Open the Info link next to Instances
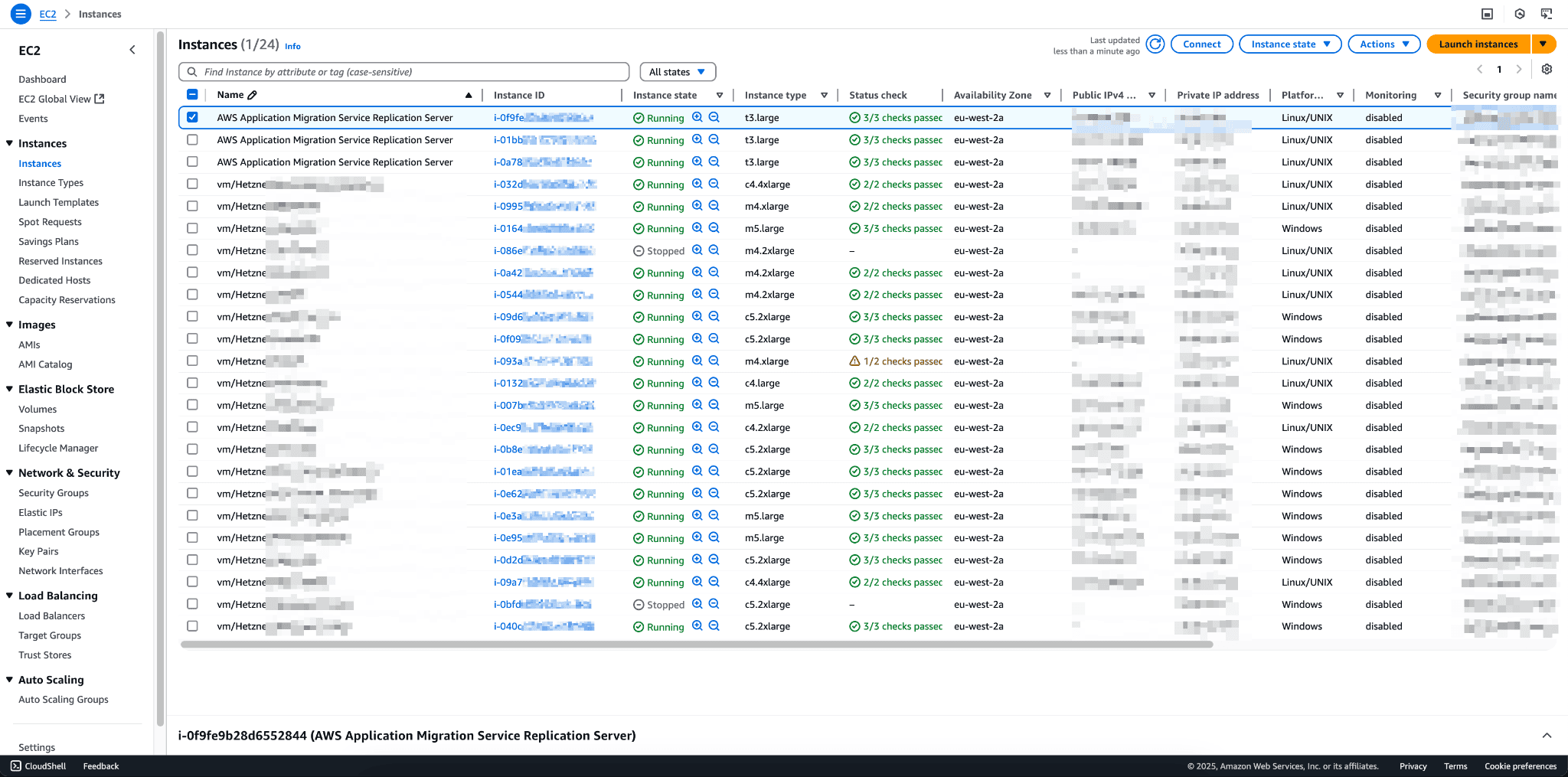Image resolution: width=1568 pixels, height=777 pixels. (292, 46)
